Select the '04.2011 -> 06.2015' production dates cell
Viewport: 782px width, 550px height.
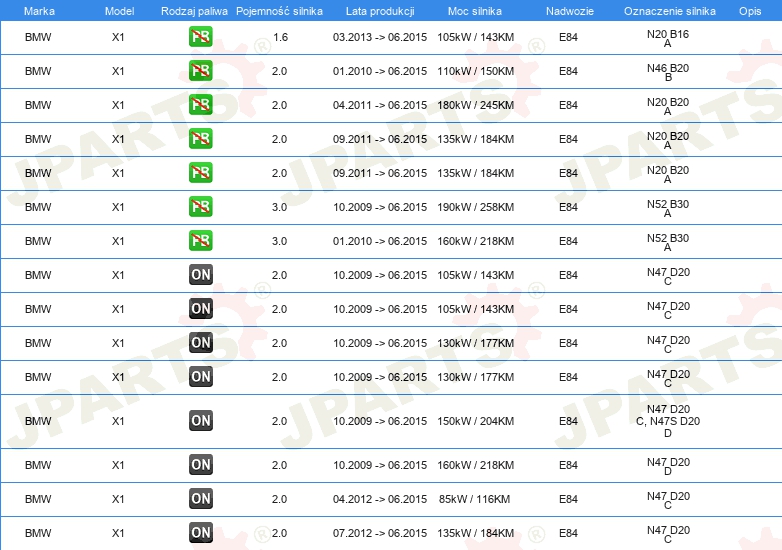pos(380,105)
